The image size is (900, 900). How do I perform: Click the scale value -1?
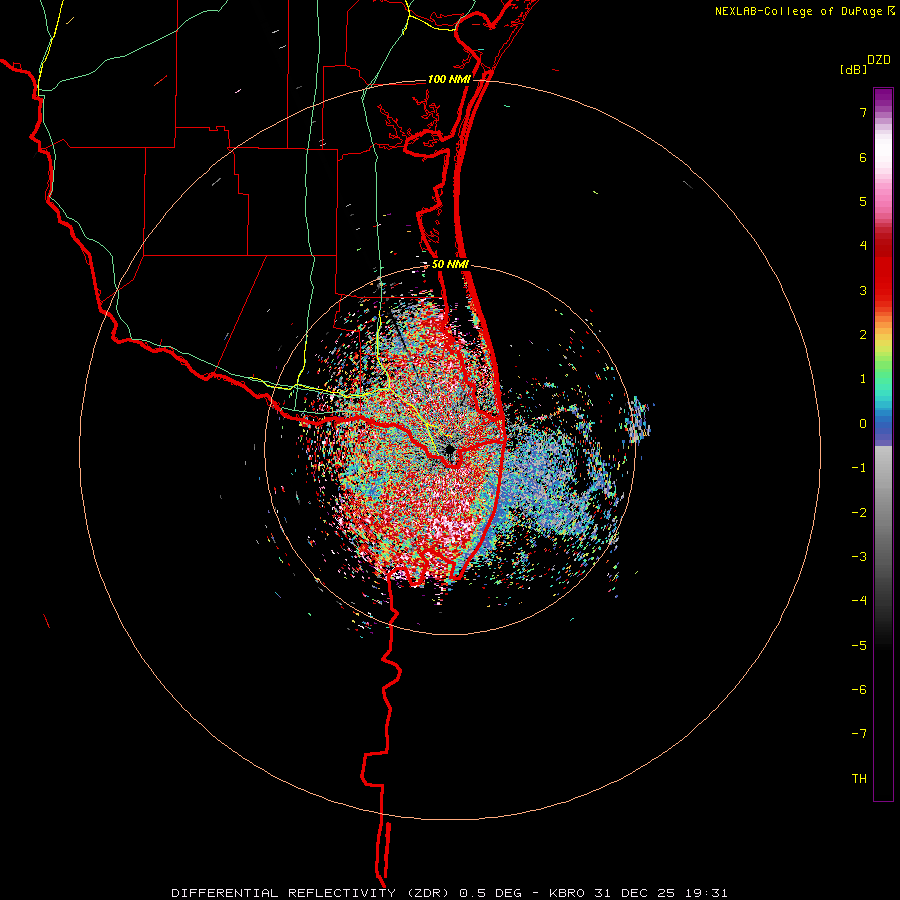tap(859, 468)
